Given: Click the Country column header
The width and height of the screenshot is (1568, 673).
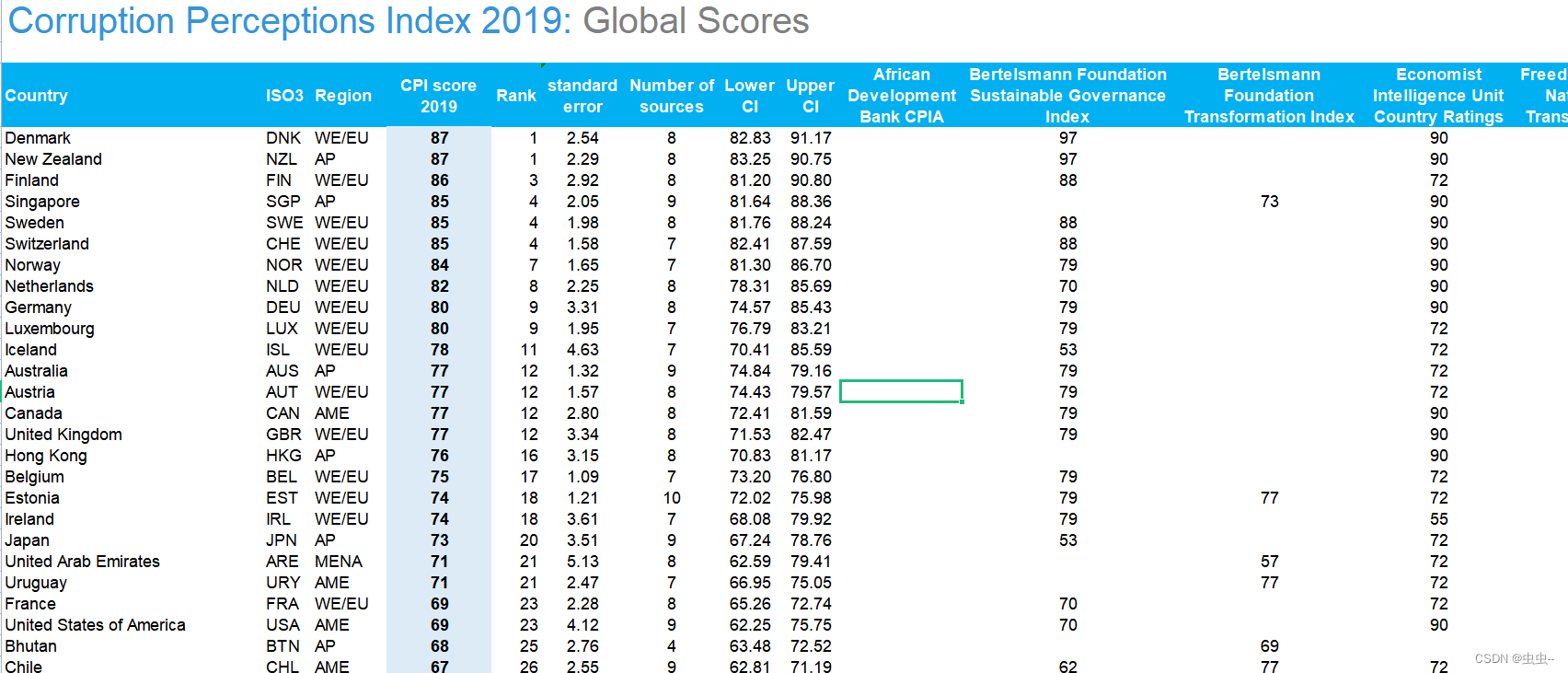Looking at the screenshot, I should (37, 96).
